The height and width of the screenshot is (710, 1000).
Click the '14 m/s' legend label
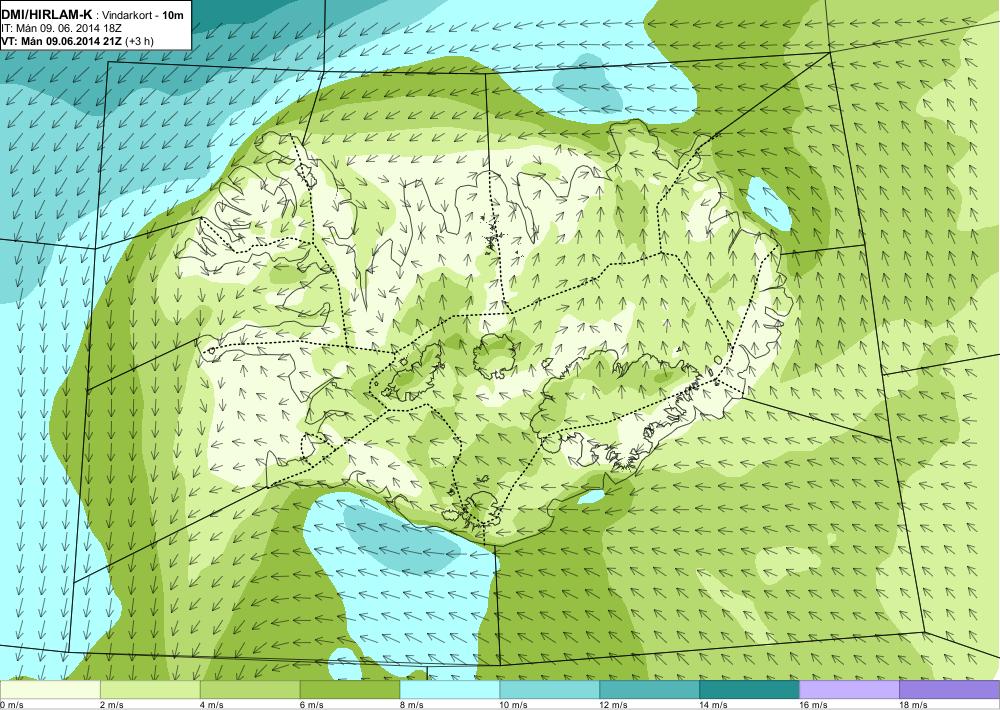(714, 705)
